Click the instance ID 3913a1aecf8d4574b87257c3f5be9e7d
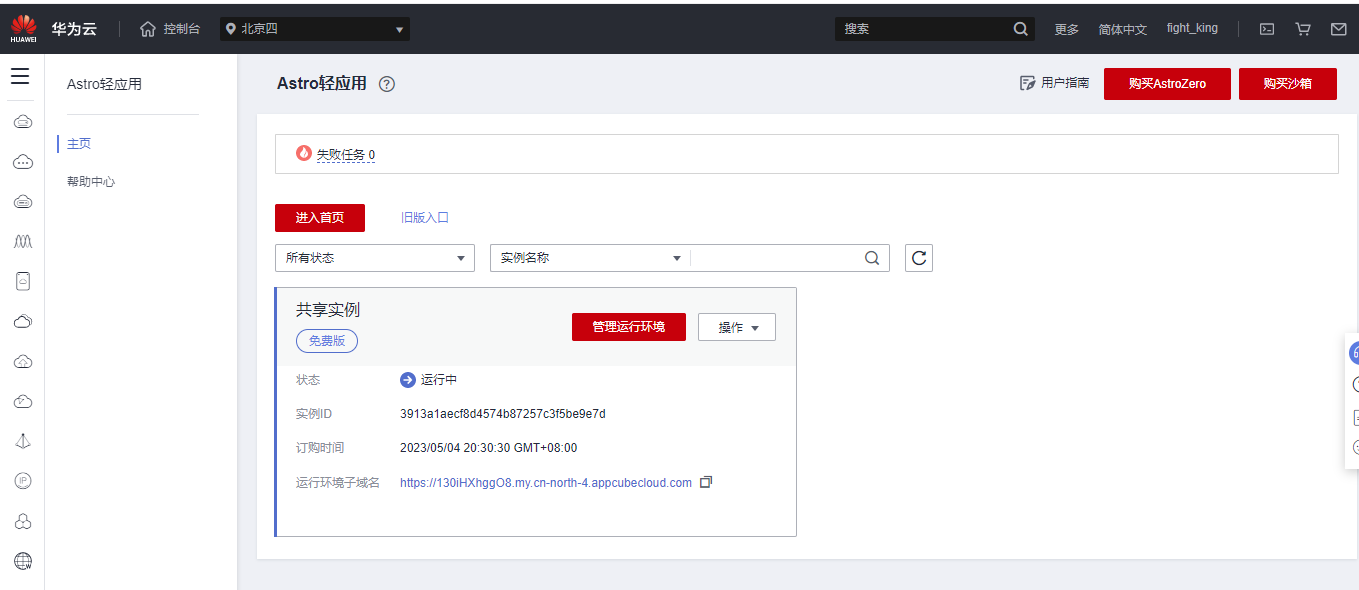Viewport: 1359px width, 590px height. tap(503, 414)
